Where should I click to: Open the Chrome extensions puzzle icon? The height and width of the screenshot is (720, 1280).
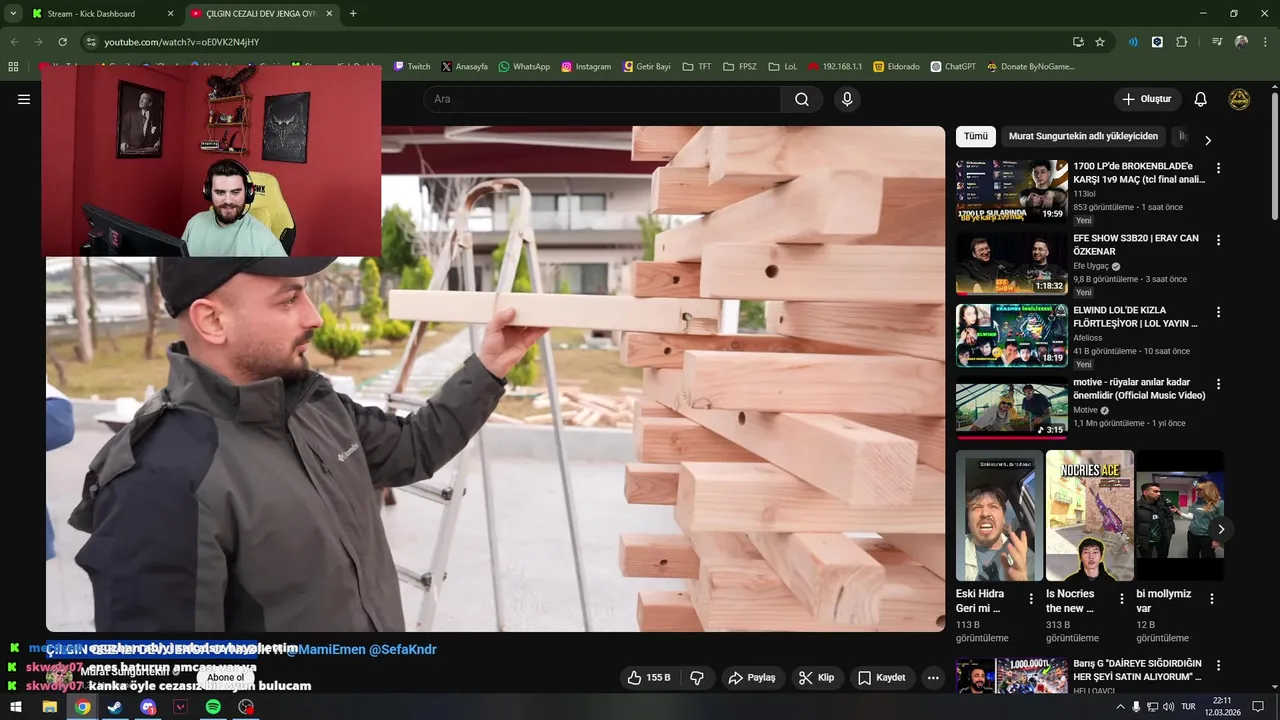pyautogui.click(x=1181, y=42)
